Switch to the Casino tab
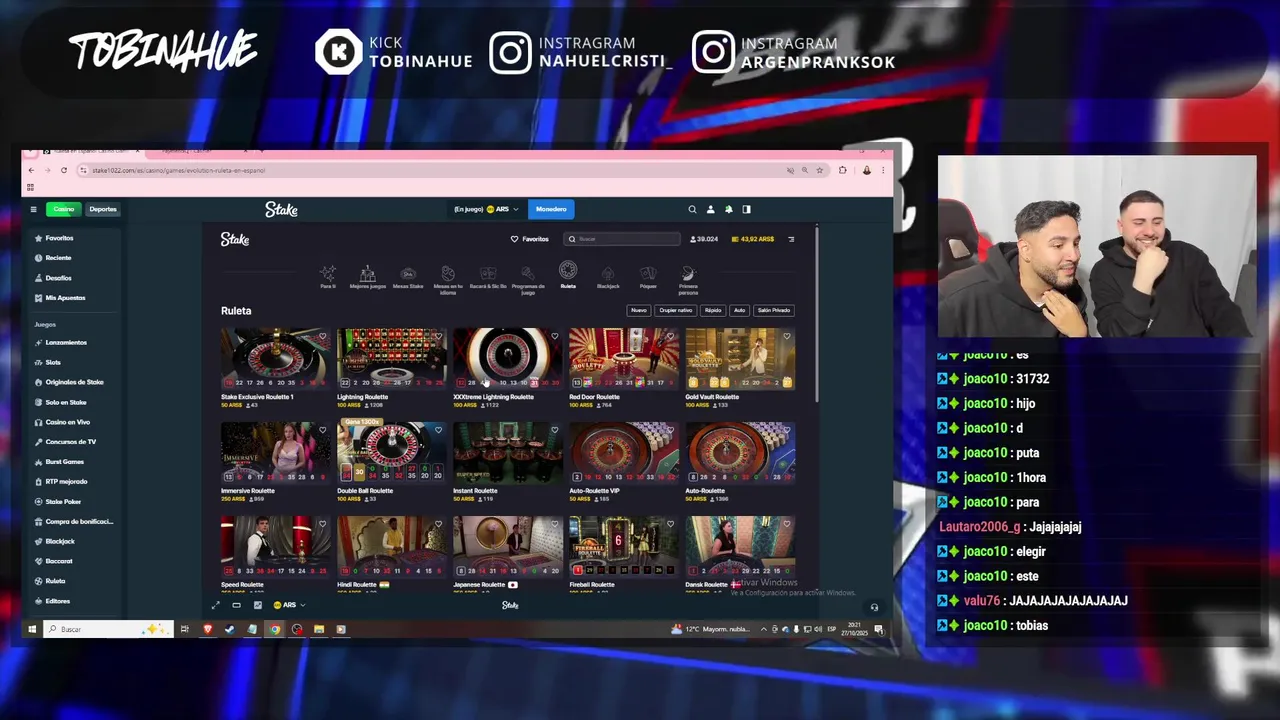The image size is (1280, 720). [64, 209]
